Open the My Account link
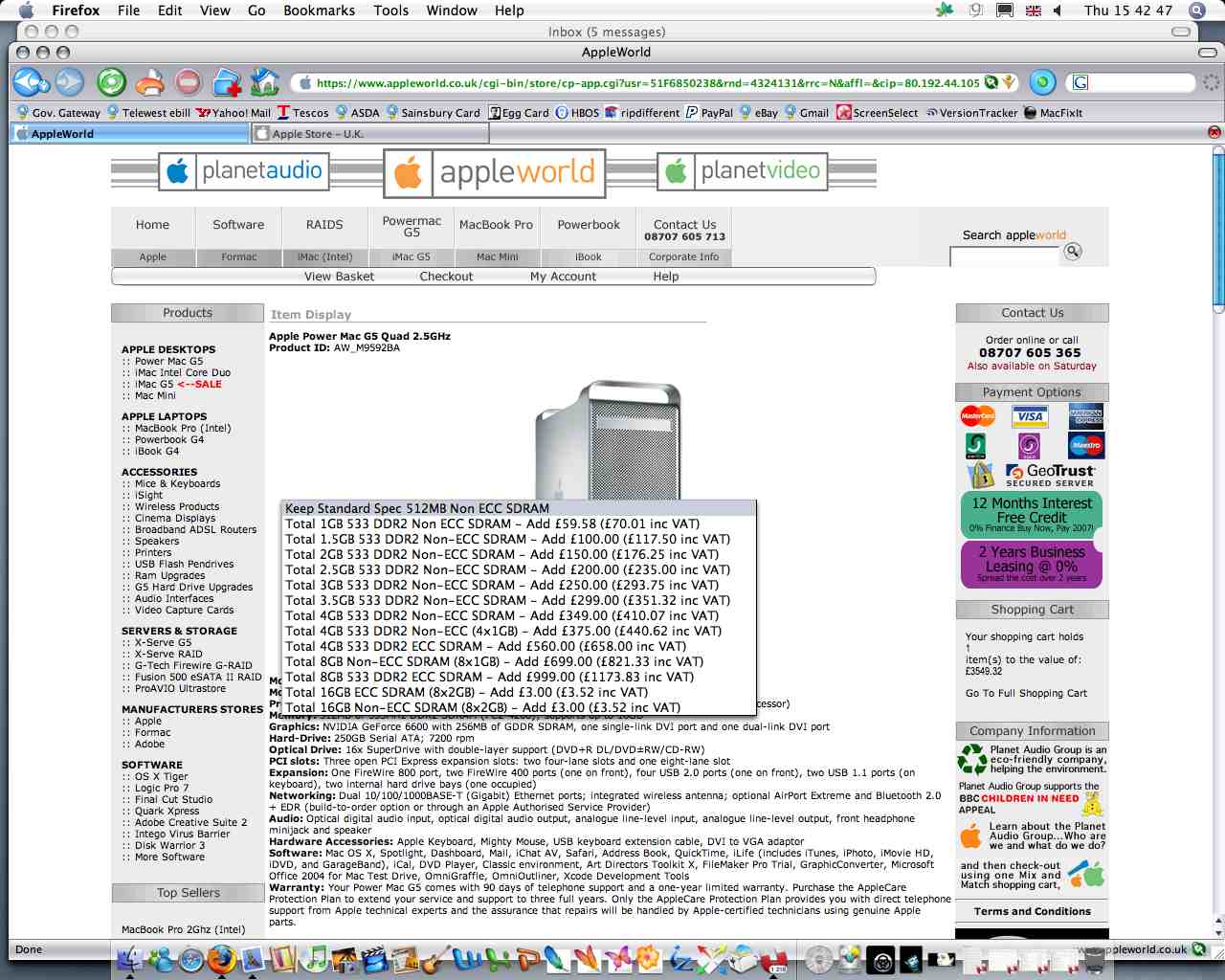This screenshot has width=1225, height=980. click(x=563, y=277)
